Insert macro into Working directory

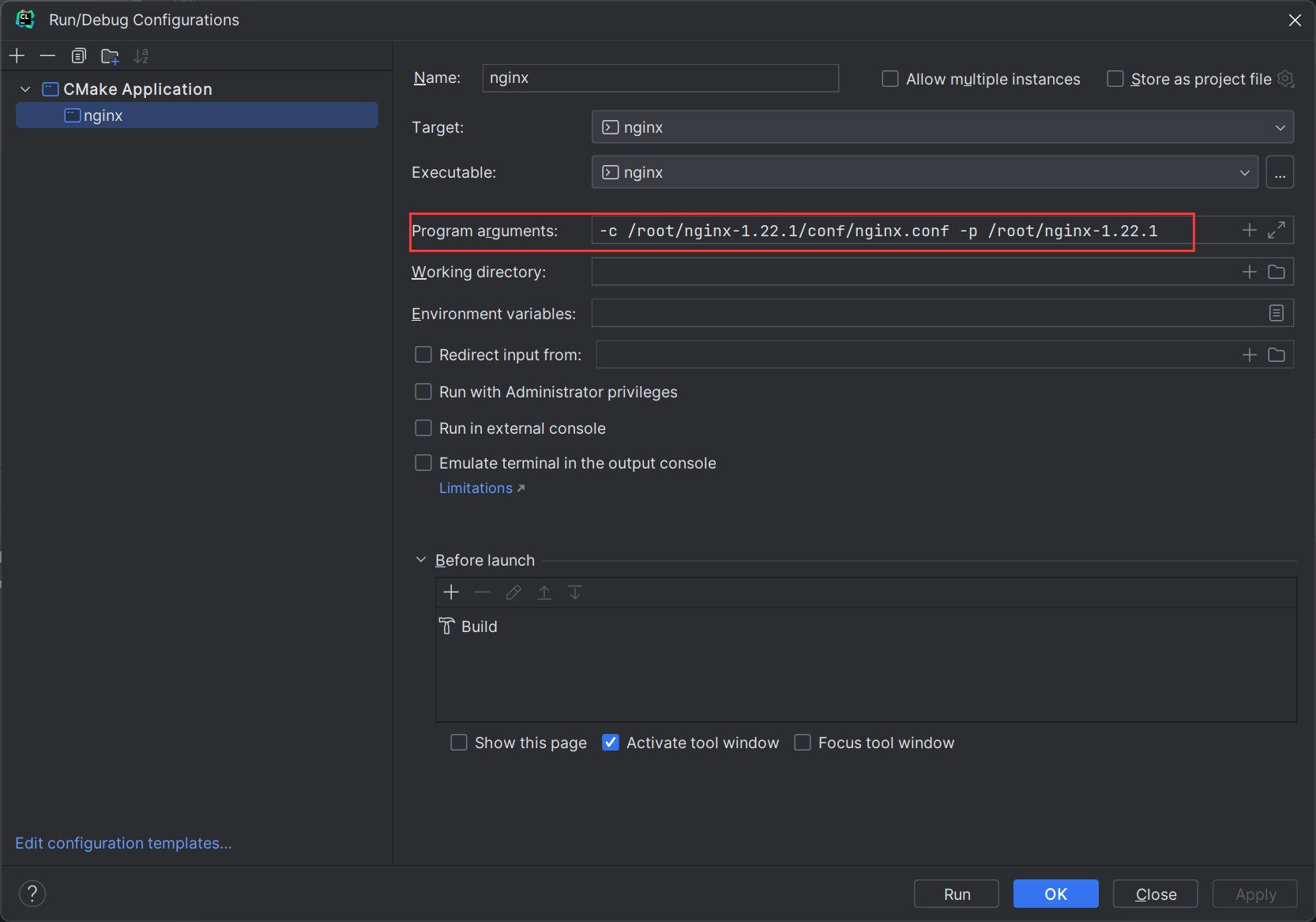[x=1249, y=272]
